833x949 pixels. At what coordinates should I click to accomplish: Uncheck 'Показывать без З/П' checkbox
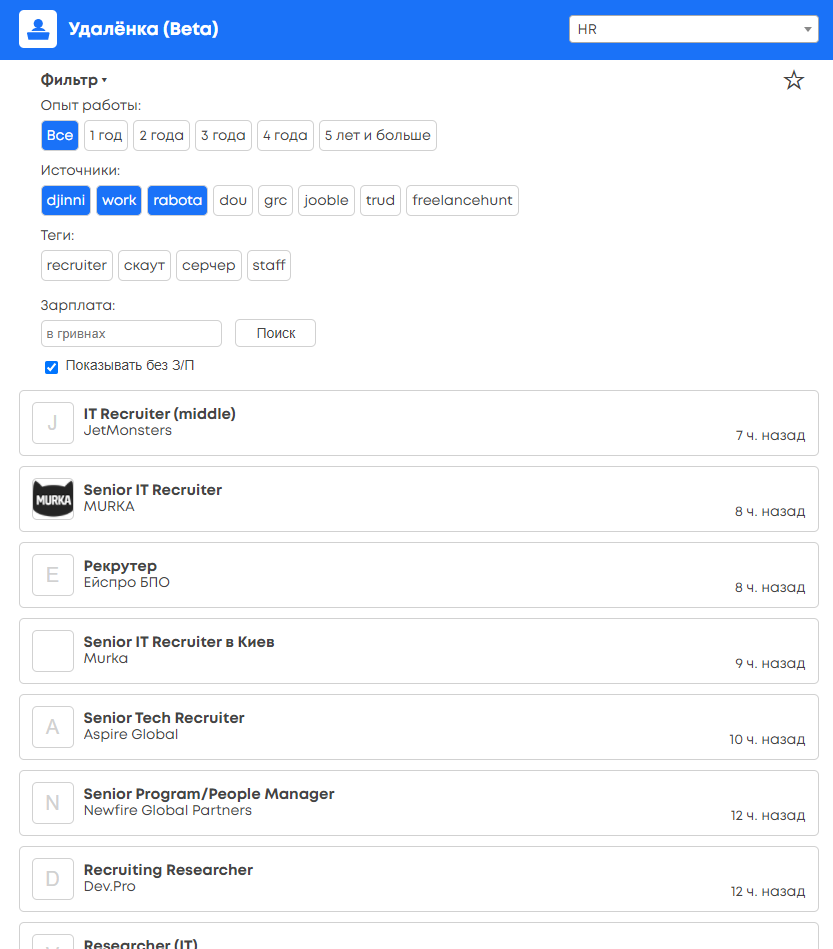click(x=51, y=367)
